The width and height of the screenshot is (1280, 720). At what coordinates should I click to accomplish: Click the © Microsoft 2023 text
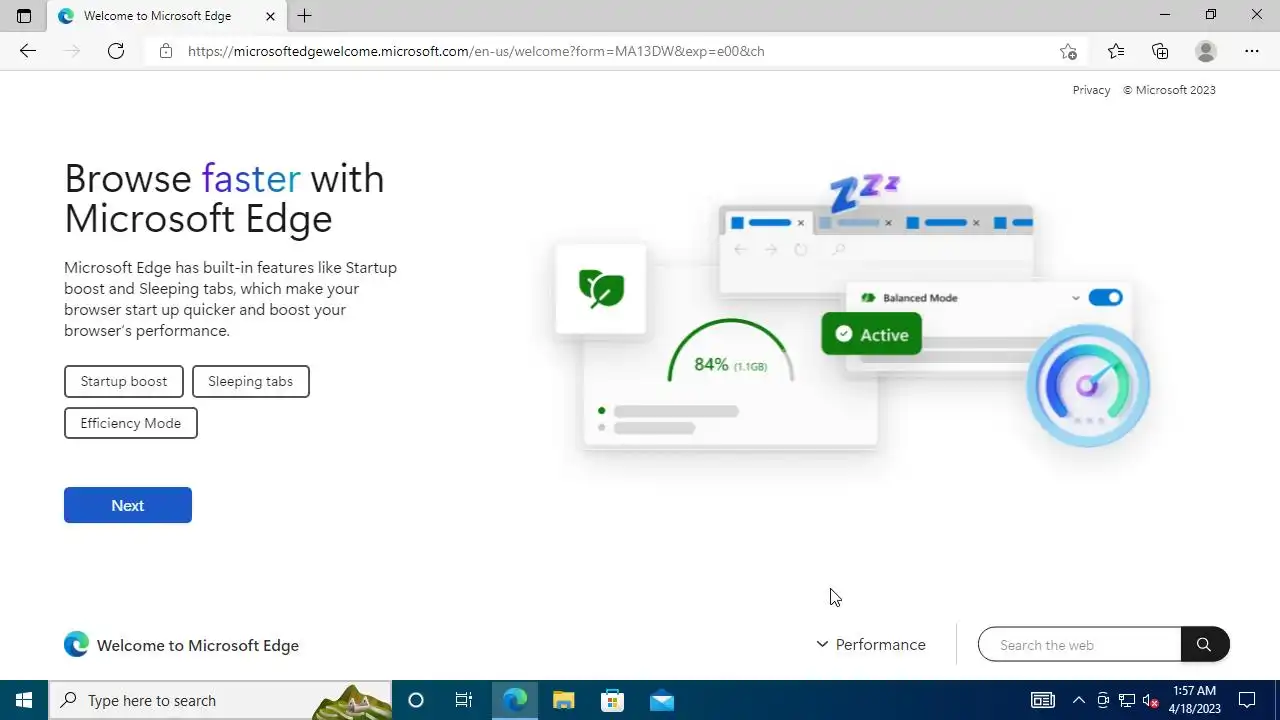point(1169,90)
